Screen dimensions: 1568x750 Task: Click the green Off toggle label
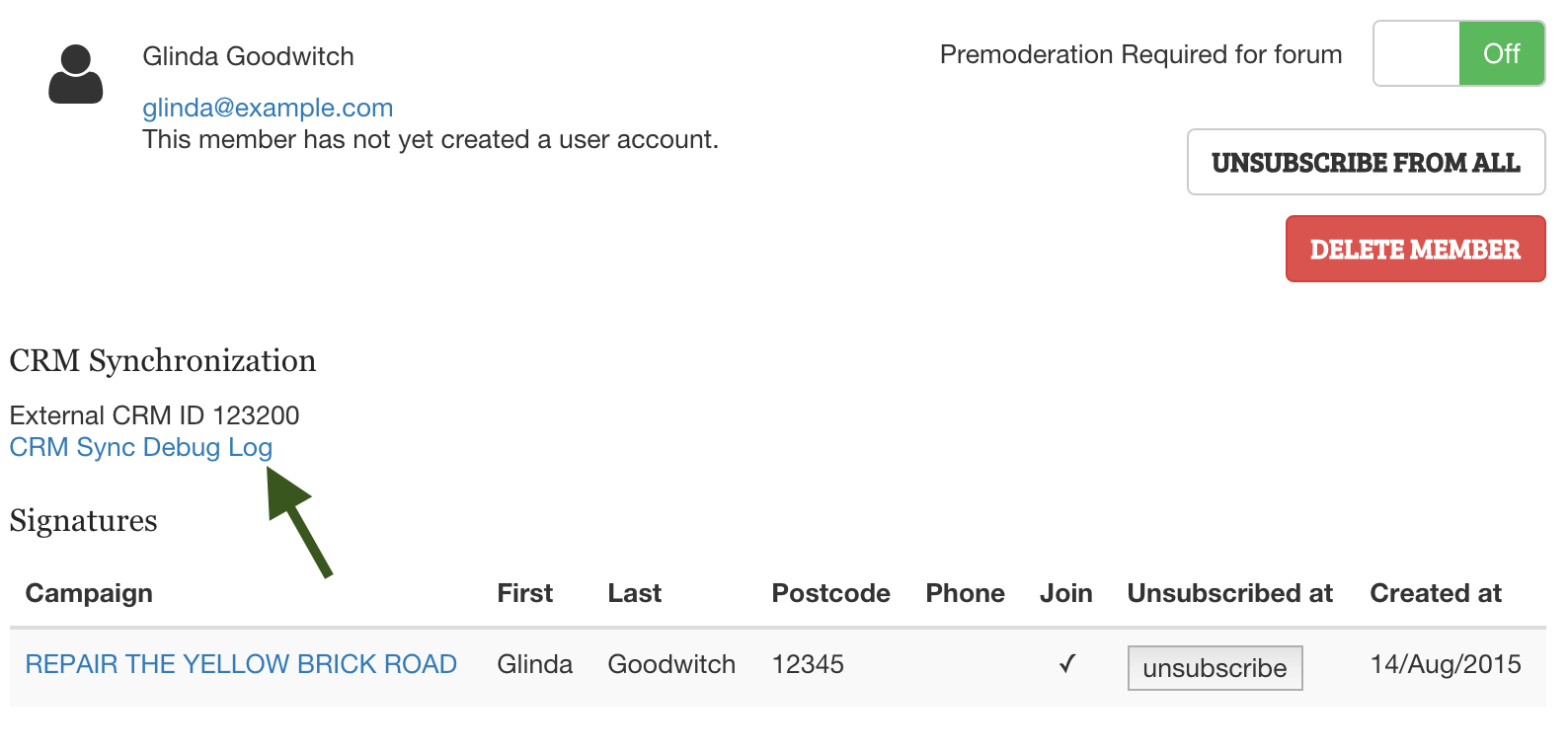pos(1502,53)
